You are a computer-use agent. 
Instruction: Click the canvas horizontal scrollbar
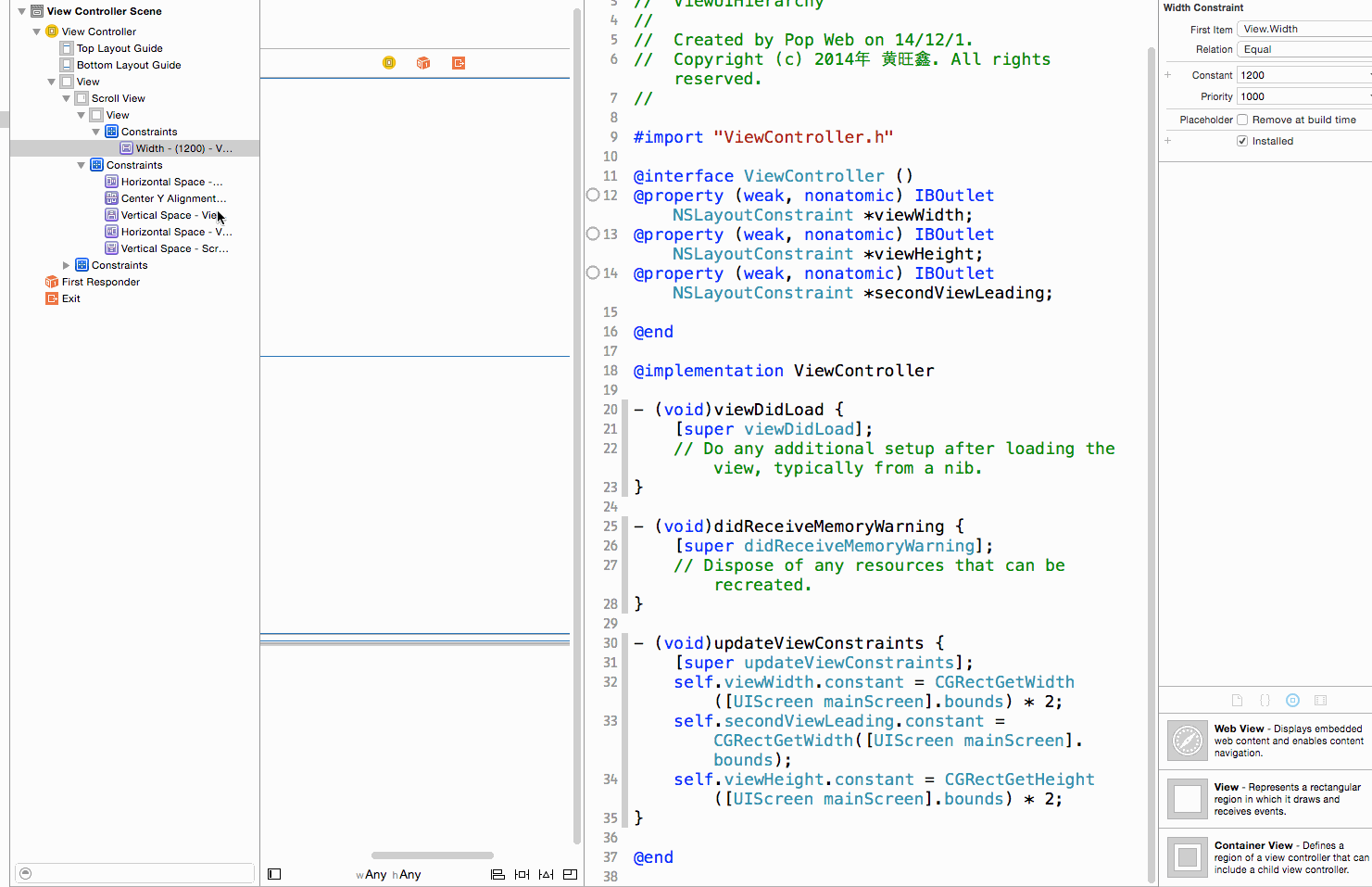[432, 855]
